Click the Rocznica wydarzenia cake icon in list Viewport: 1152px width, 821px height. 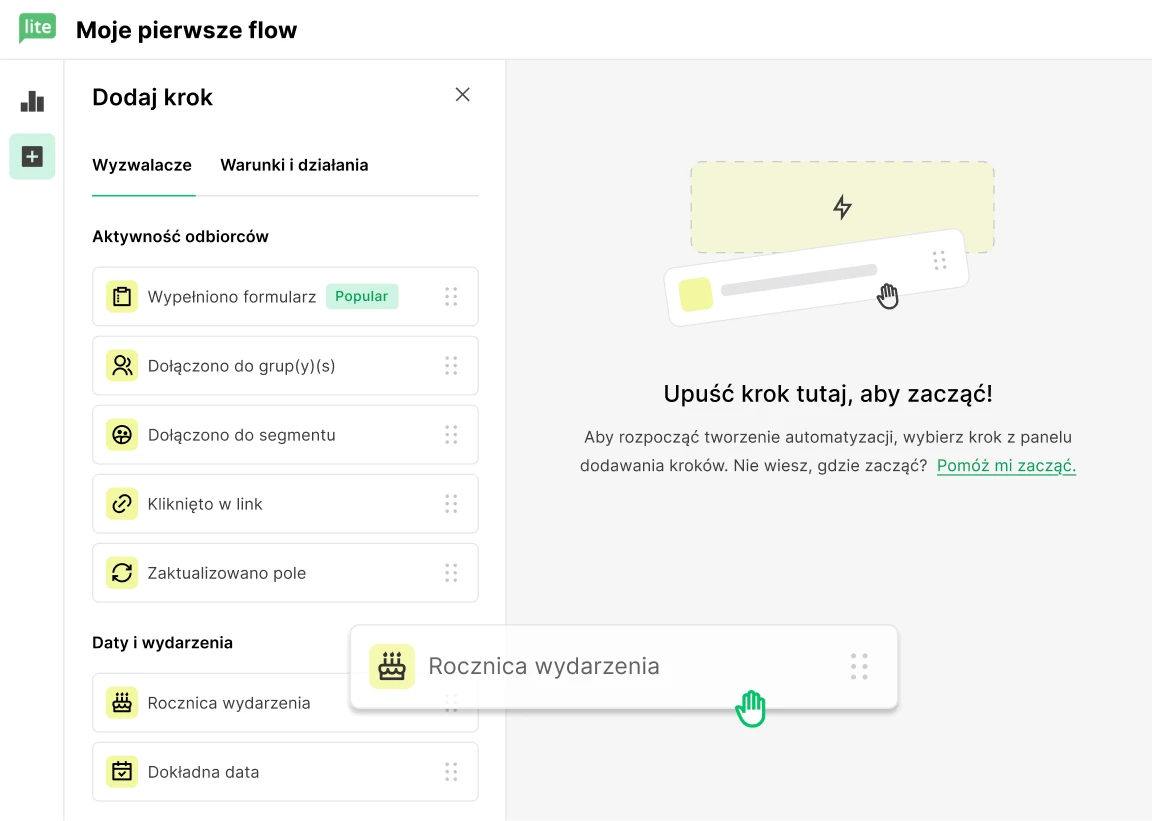tap(122, 703)
